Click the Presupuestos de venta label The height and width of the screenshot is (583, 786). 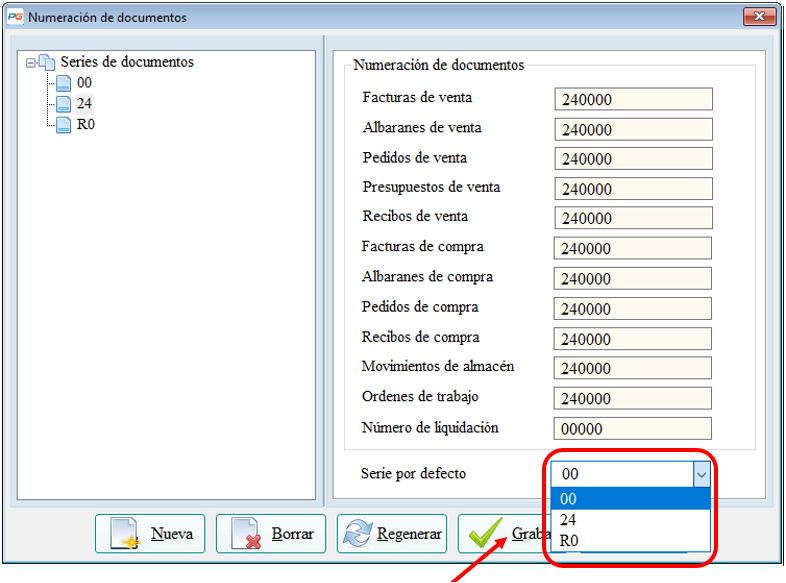click(432, 187)
